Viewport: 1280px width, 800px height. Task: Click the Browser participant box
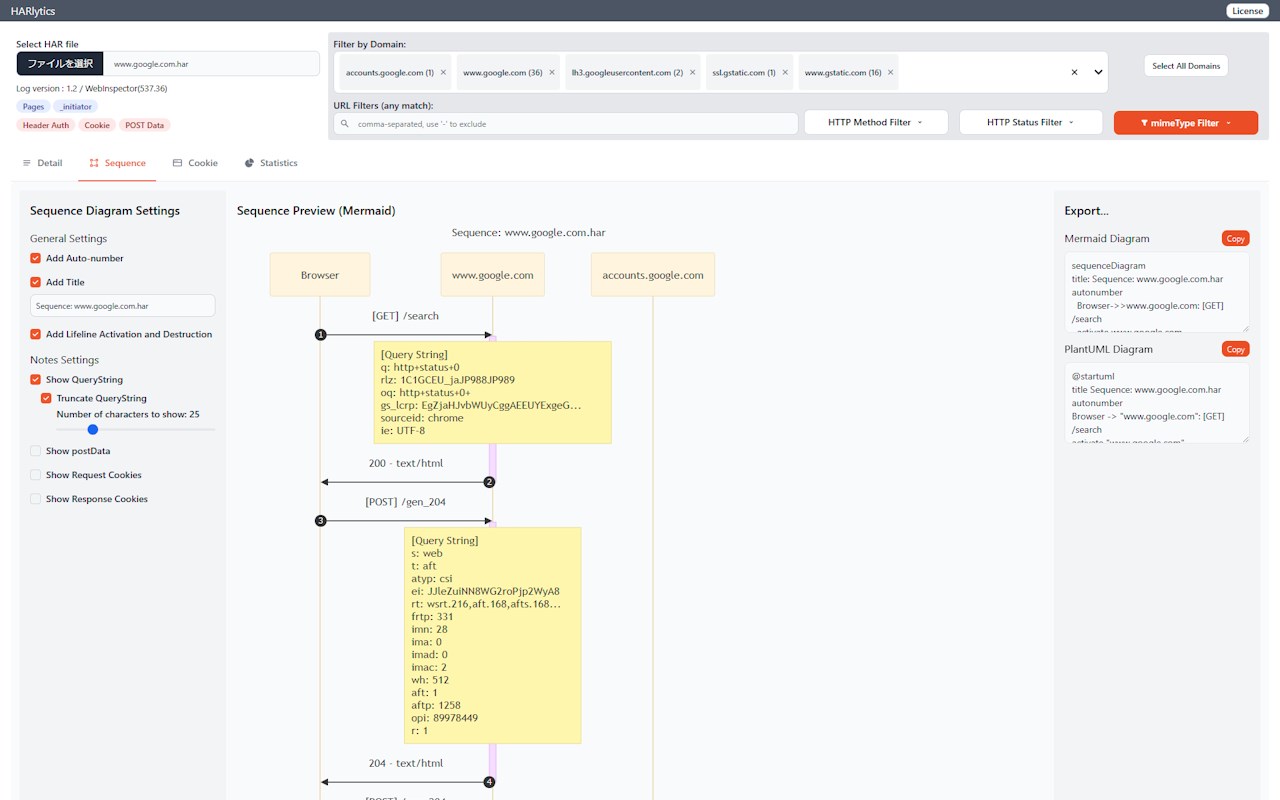tap(320, 275)
